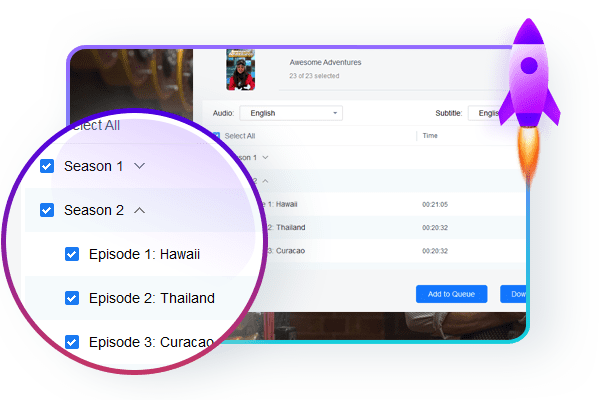Click the 'Subtitle:' label

tap(448, 113)
